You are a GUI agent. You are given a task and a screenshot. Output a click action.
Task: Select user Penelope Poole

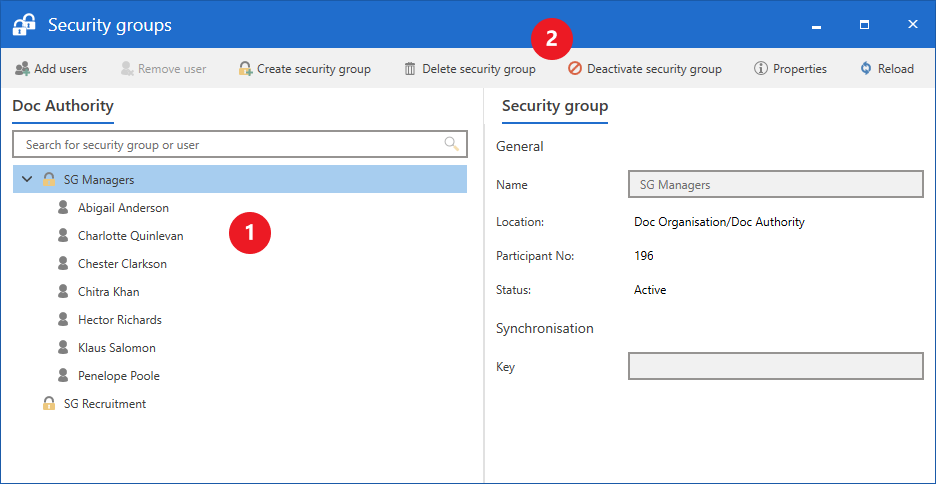click(118, 376)
